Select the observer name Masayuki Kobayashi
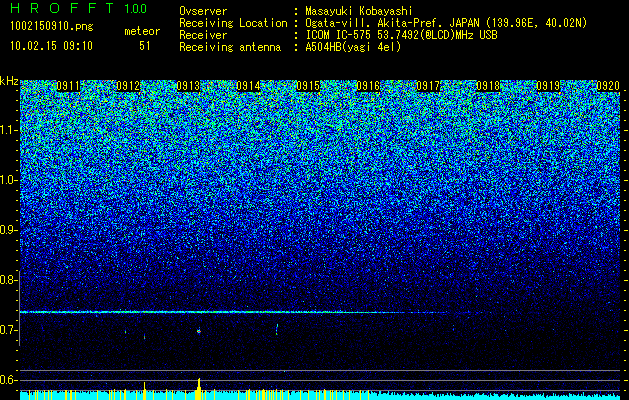The height and width of the screenshot is (400, 629). coord(359,11)
